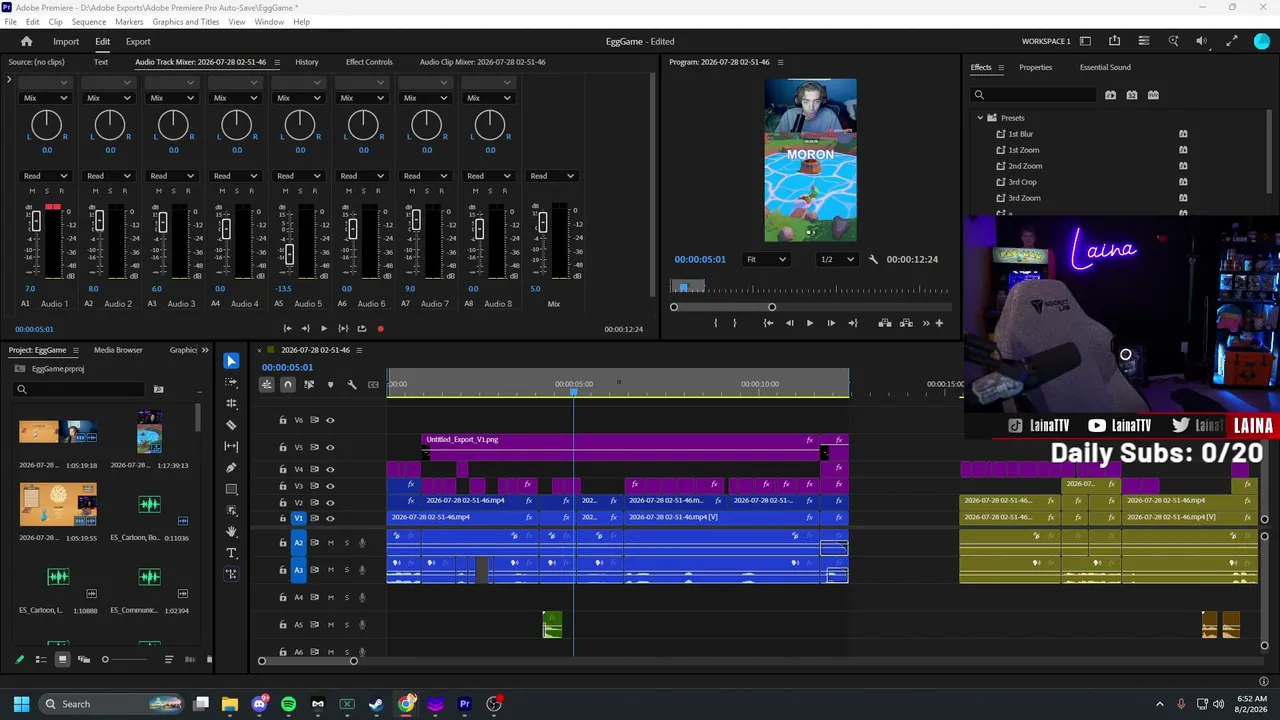Hide the V3 track output
Image resolution: width=1280 pixels, height=720 pixels.
330,486
